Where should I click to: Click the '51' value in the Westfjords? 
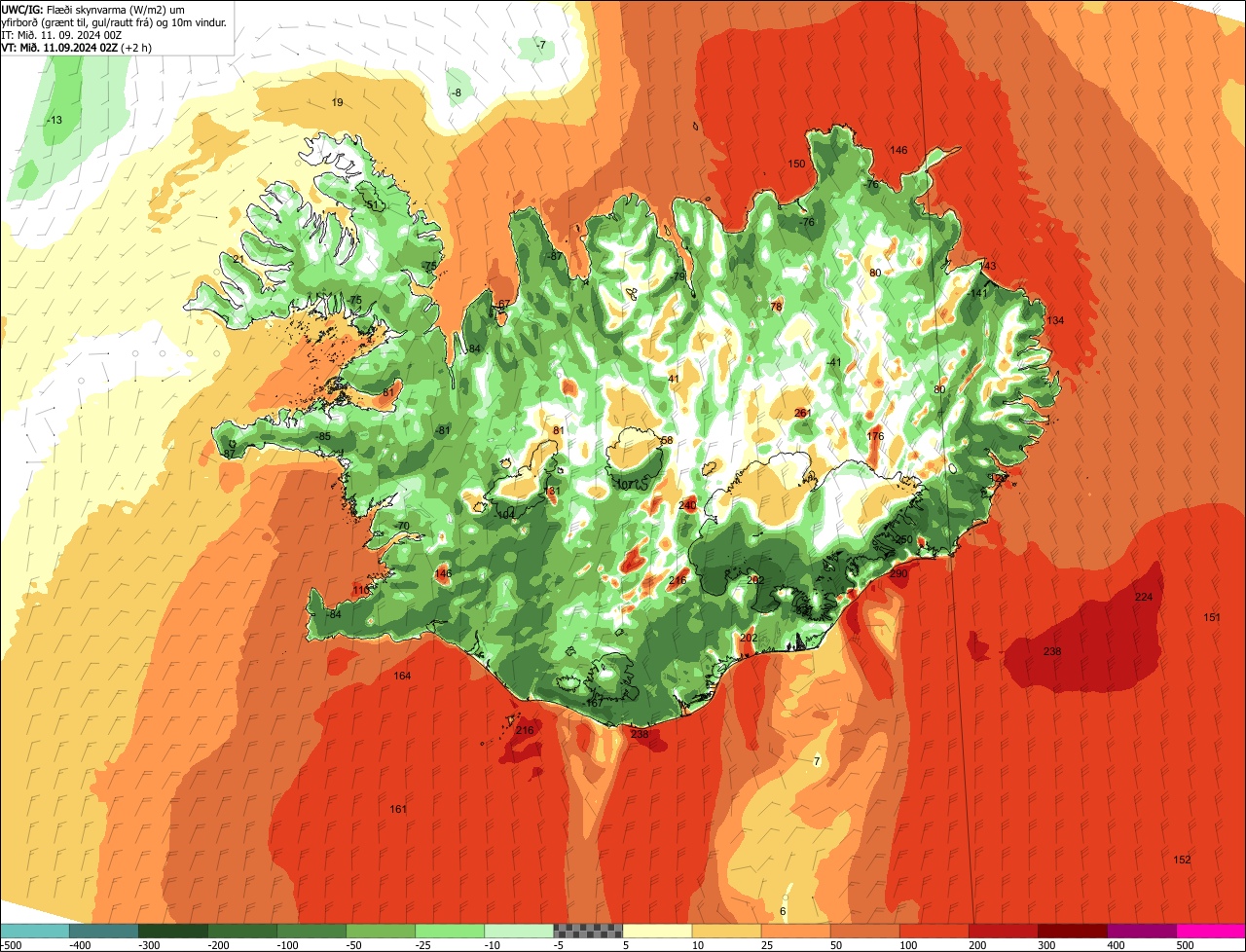[372, 205]
